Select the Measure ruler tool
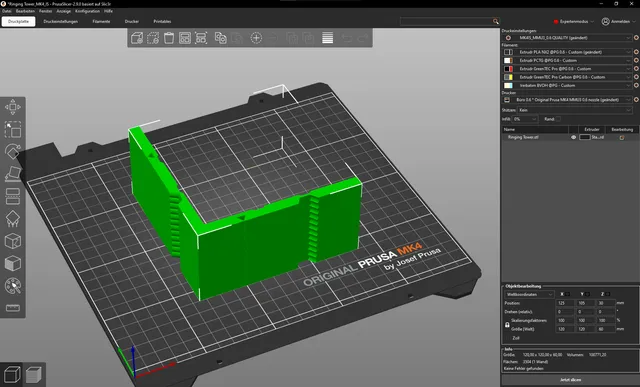The image size is (640, 387). pyautogui.click(x=13, y=308)
